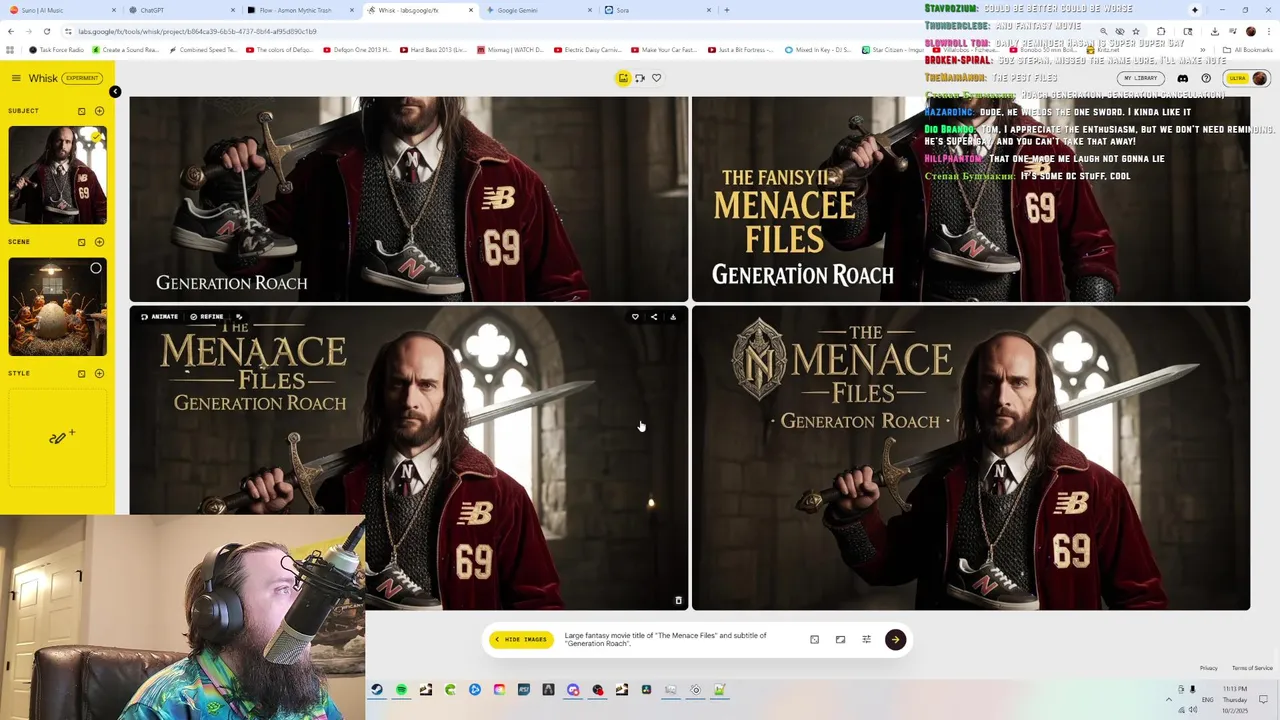1280x720 pixels.
Task: Open the Hard Bass 2013 bookmark
Action: click(433, 50)
